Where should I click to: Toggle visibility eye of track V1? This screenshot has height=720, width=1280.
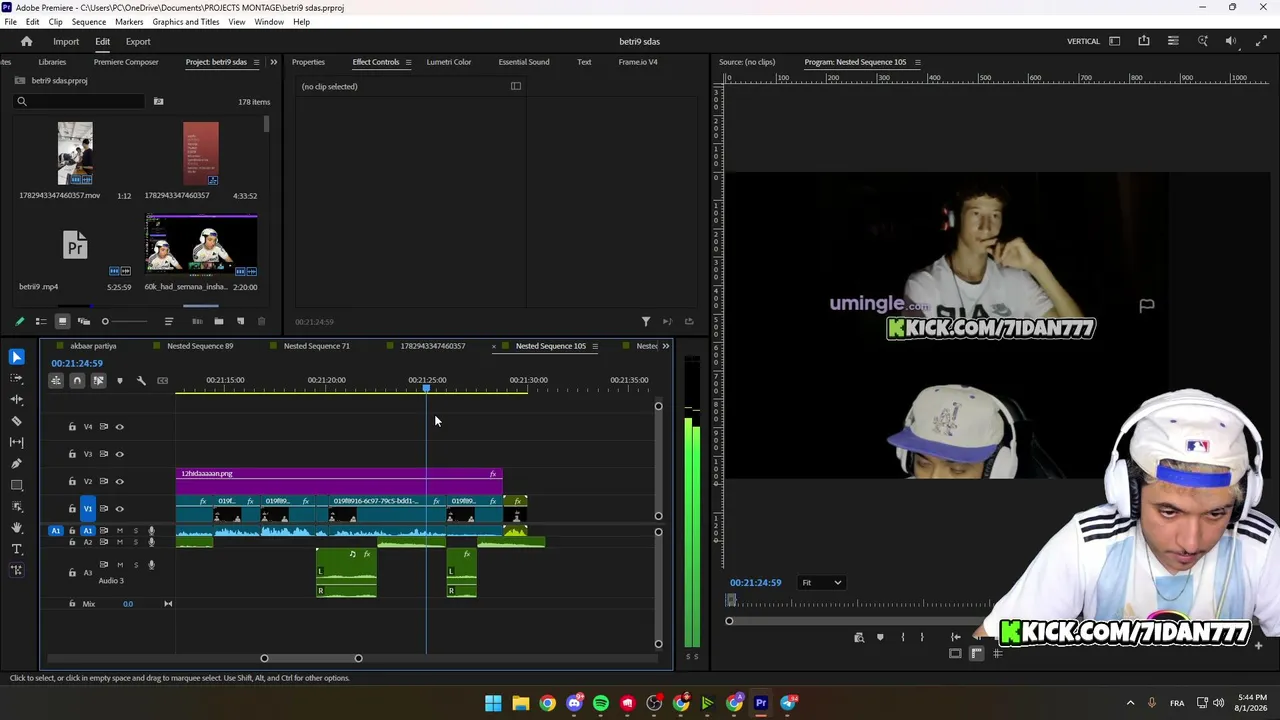point(120,509)
